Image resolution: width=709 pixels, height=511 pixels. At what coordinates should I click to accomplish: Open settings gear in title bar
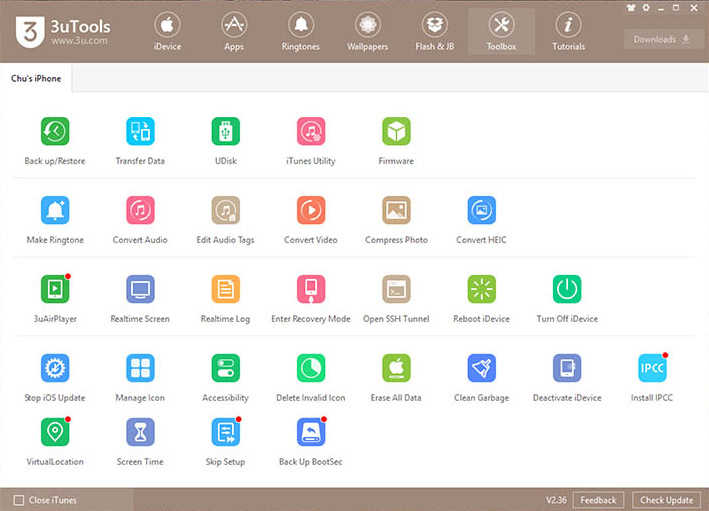tap(646, 8)
